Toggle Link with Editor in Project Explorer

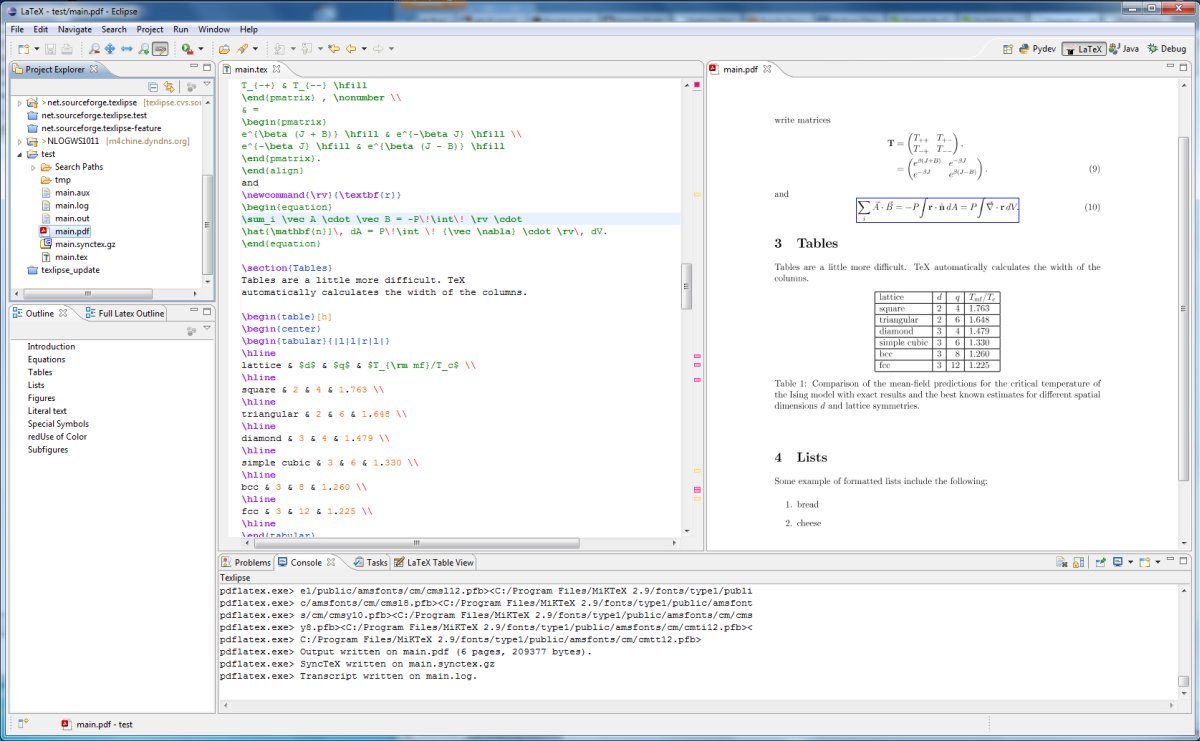(170, 87)
